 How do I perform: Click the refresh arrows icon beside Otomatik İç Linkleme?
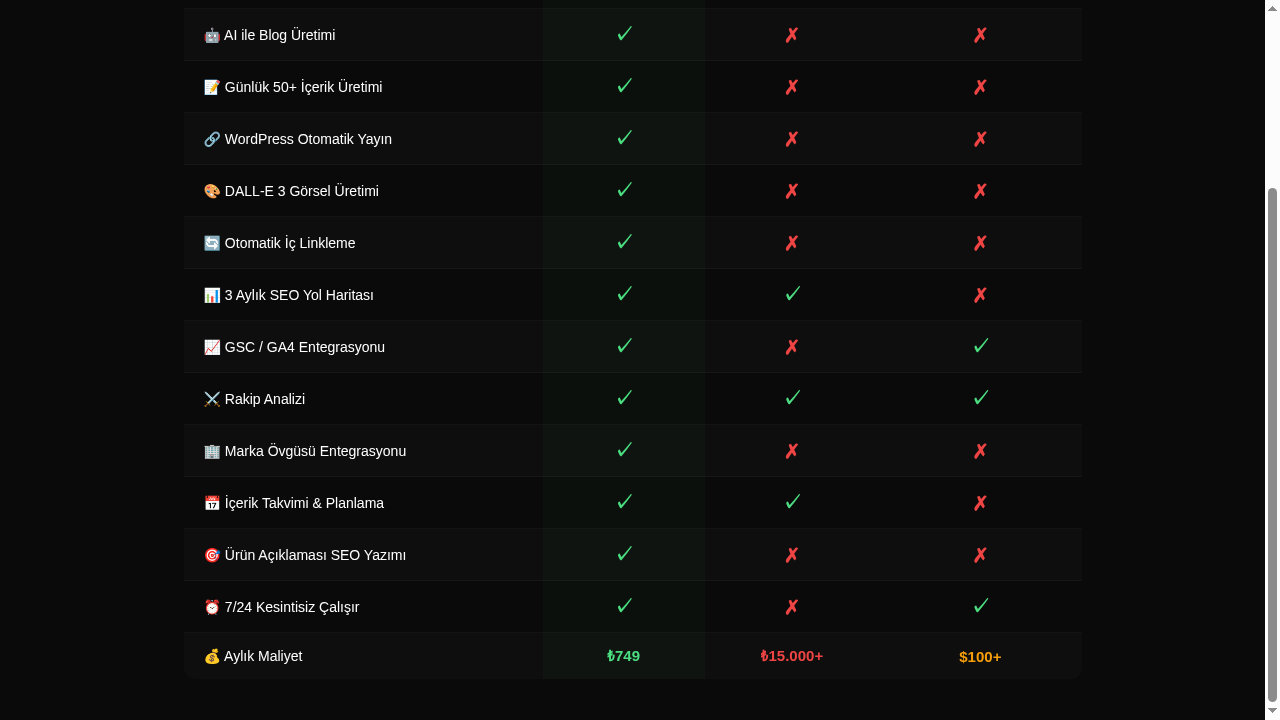coord(212,243)
